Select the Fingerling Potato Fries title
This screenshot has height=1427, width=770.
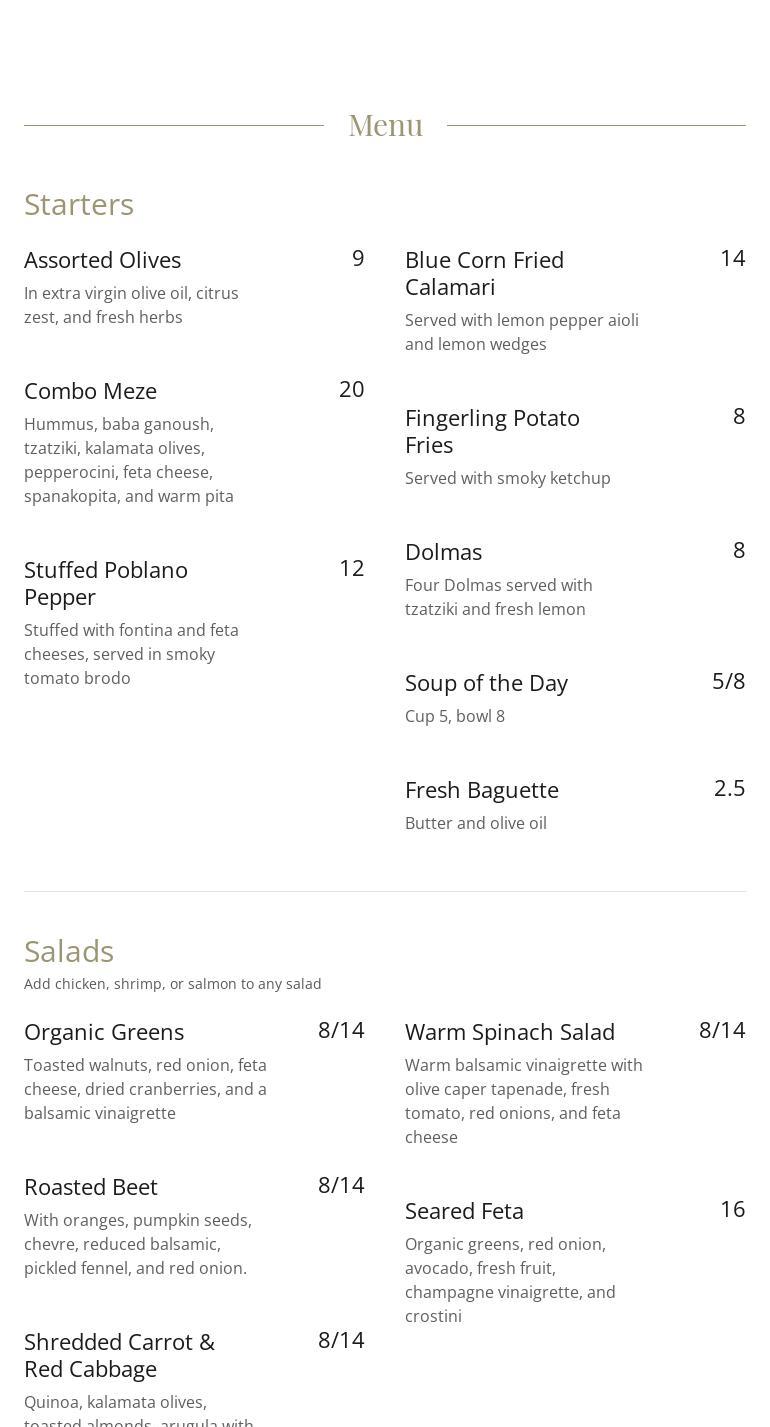(x=492, y=431)
